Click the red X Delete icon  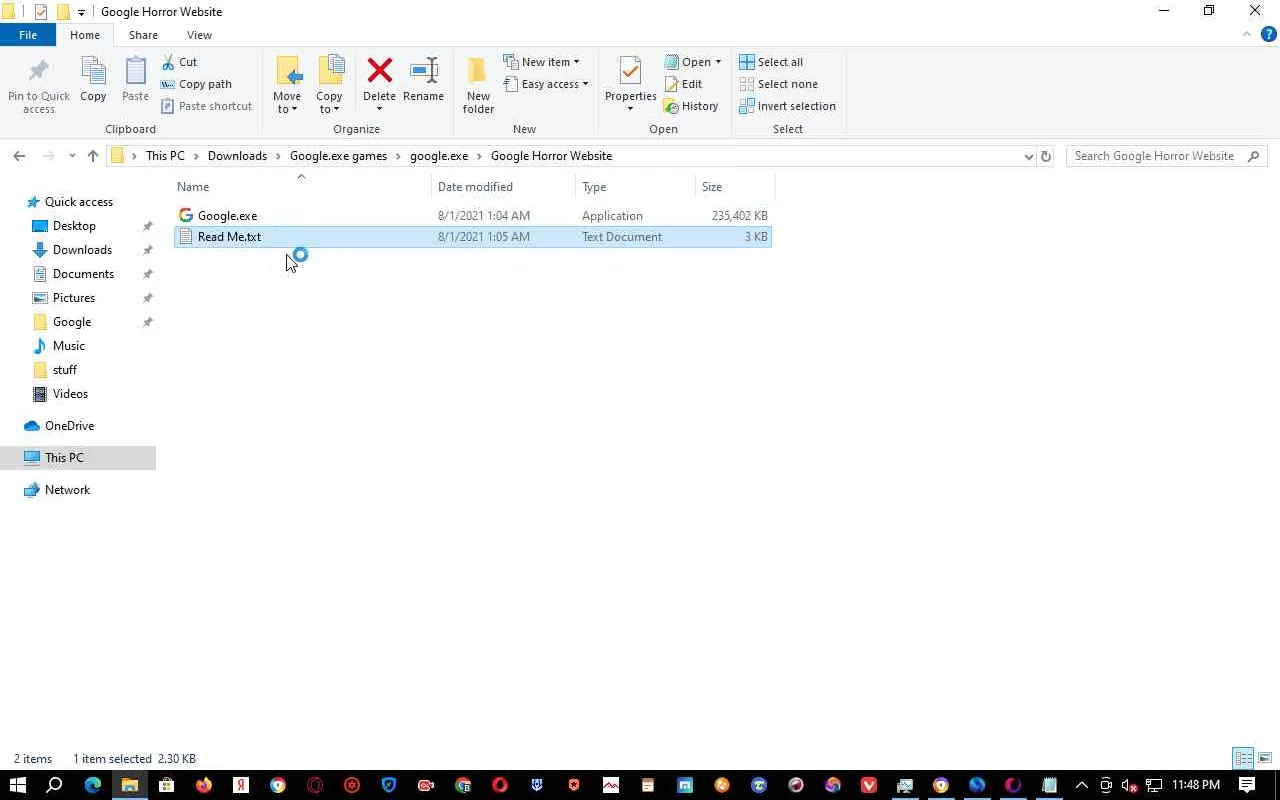(380, 71)
